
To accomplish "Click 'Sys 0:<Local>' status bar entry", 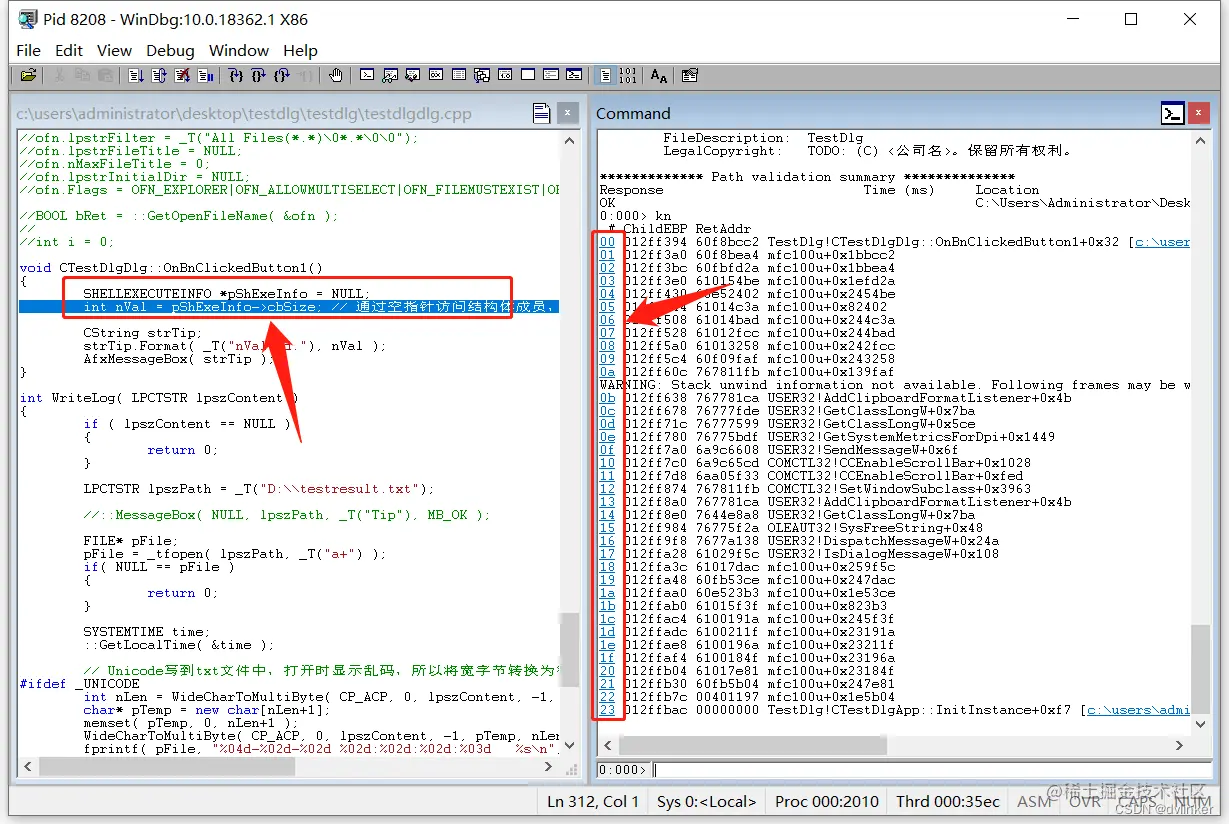I will click(x=707, y=801).
